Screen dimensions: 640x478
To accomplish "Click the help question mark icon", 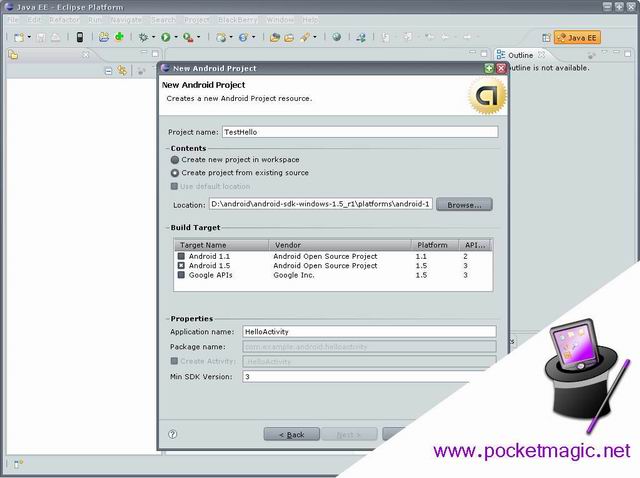I will point(173,434).
